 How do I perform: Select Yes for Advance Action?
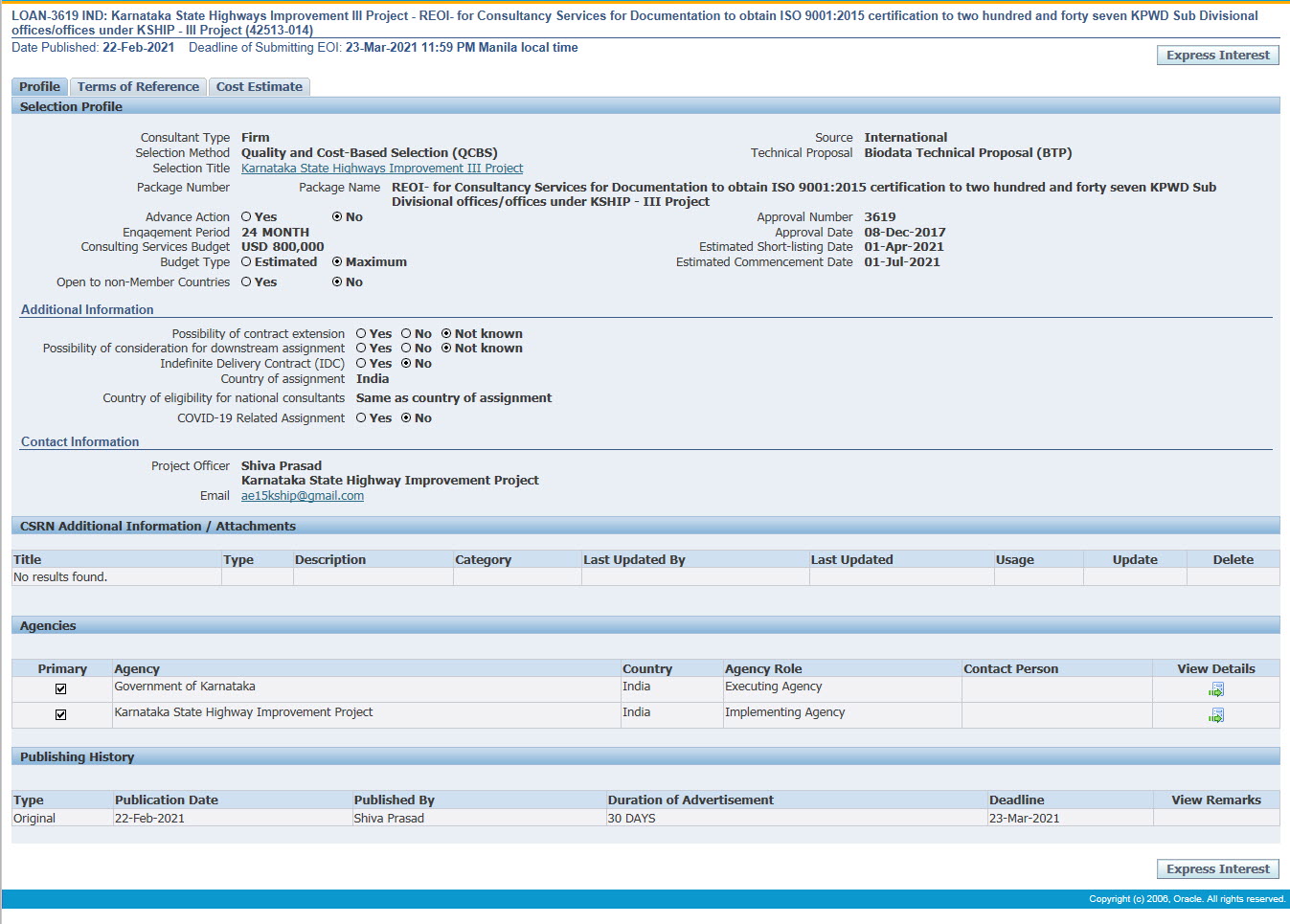246,217
